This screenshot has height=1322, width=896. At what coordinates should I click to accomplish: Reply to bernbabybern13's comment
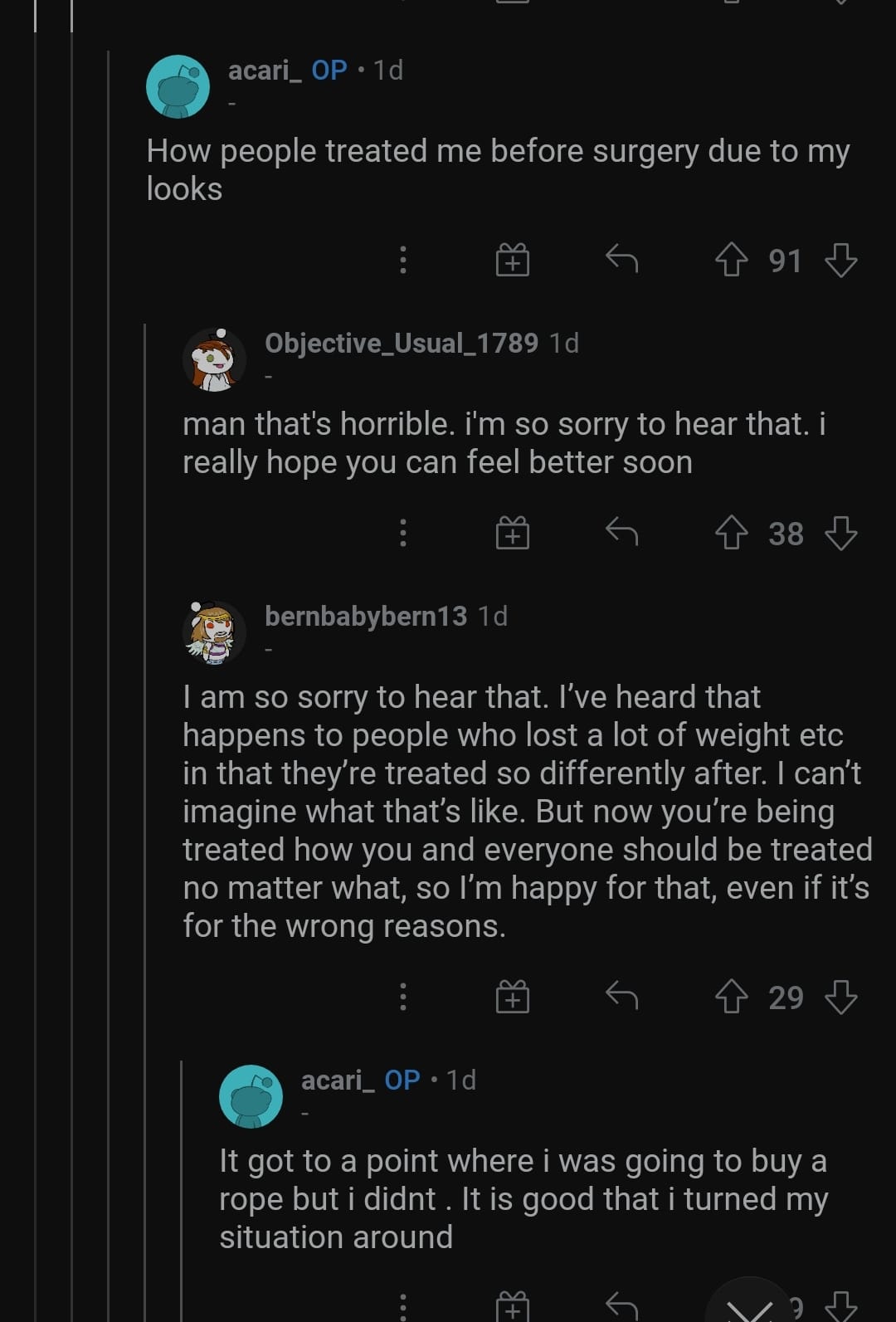click(621, 997)
